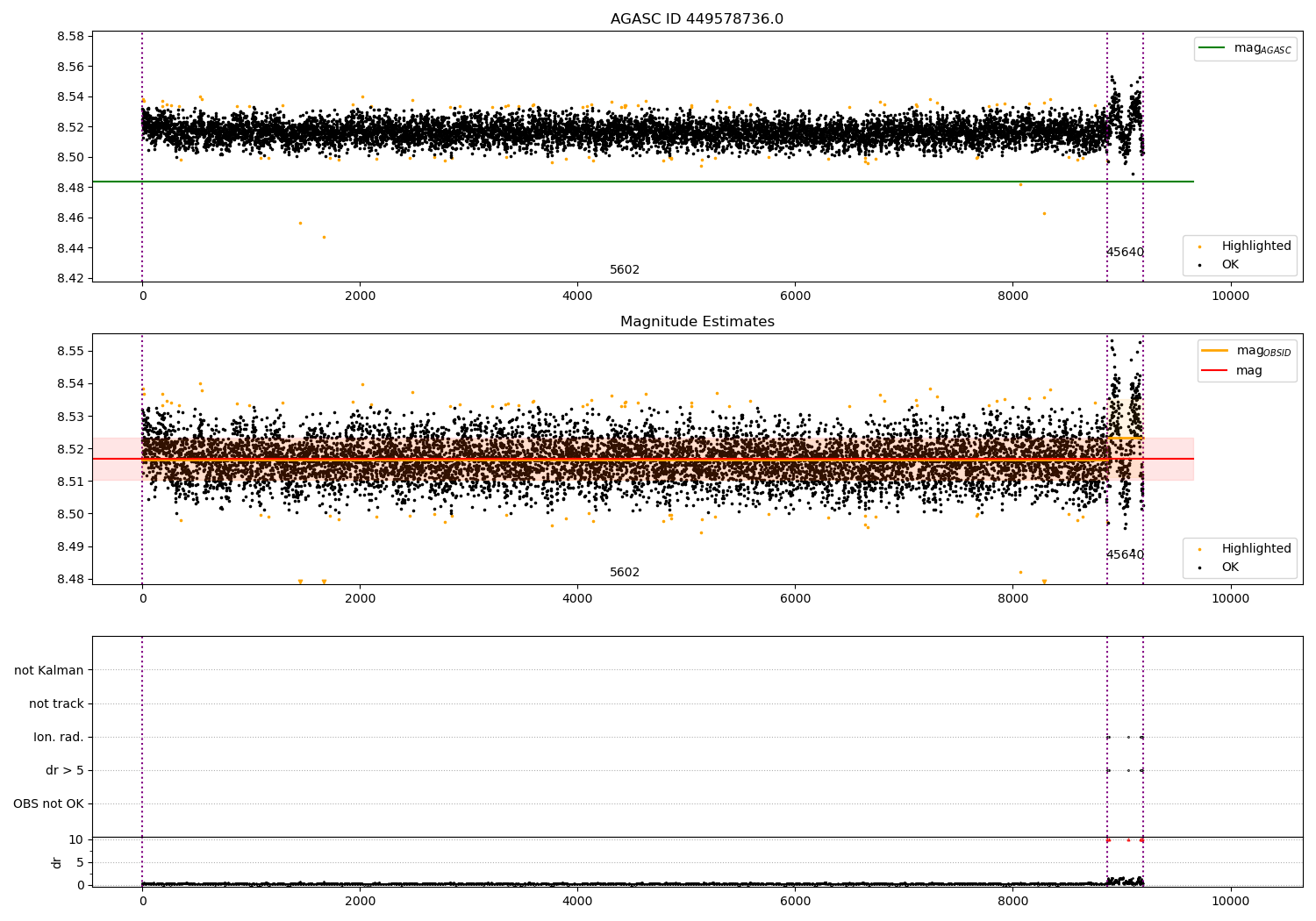Click the '5602' label in Magnitude Estimates plot
The height and width of the screenshot is (921, 1316).
625,573
